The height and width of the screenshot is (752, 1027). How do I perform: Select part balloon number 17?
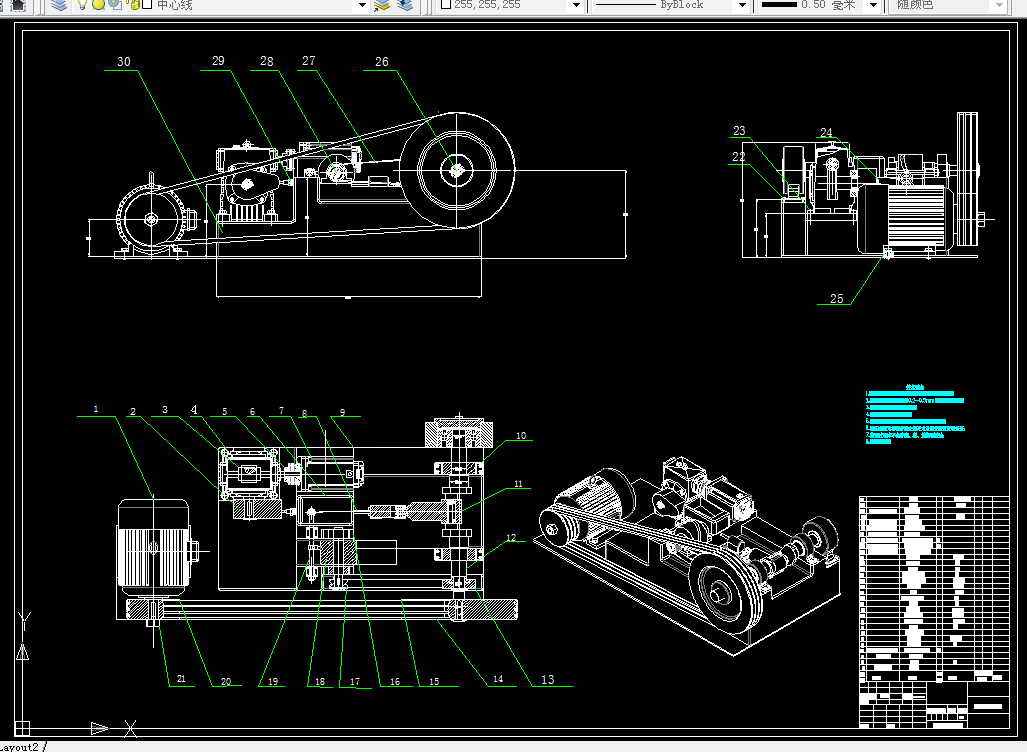point(355,681)
